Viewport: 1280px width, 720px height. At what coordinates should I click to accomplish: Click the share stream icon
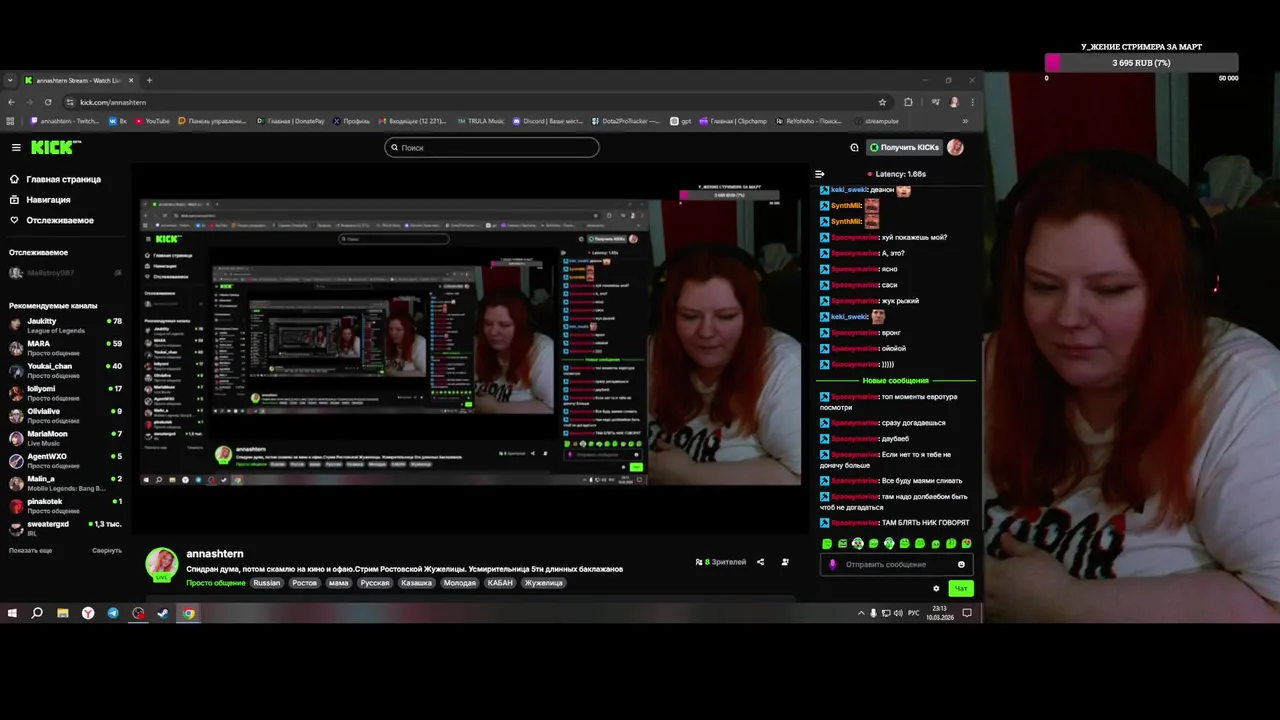tap(760, 562)
